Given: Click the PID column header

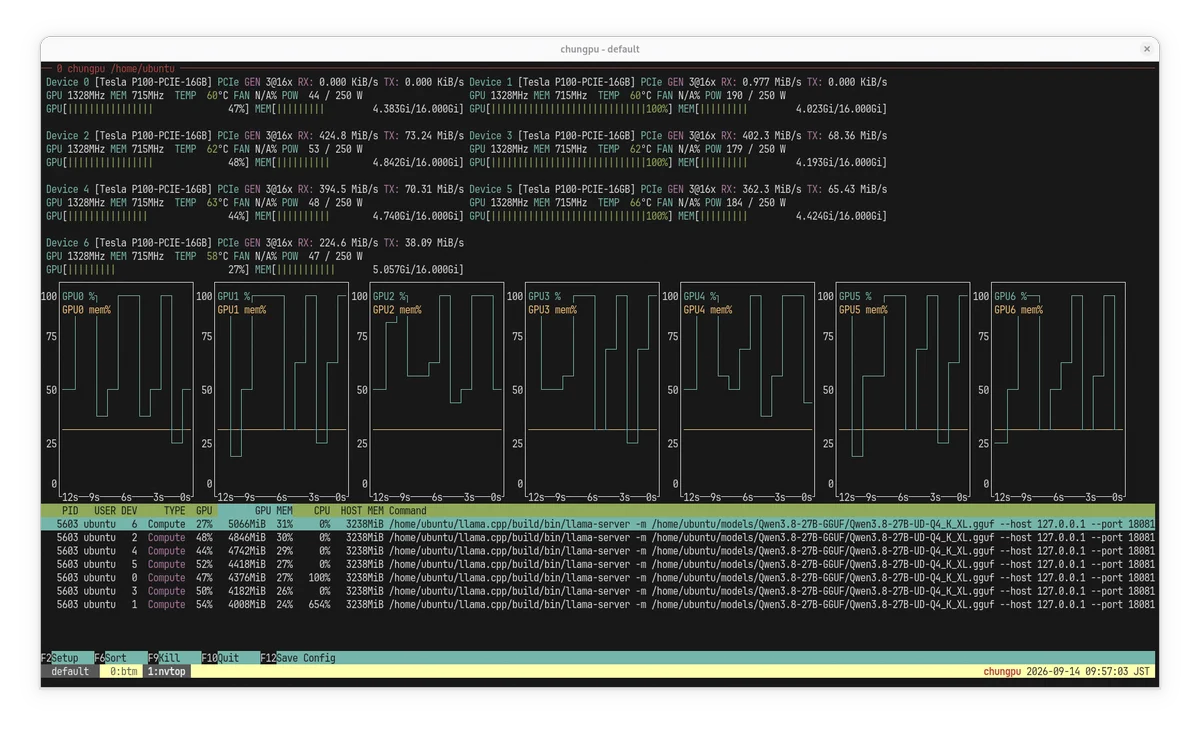Looking at the screenshot, I should point(70,510).
